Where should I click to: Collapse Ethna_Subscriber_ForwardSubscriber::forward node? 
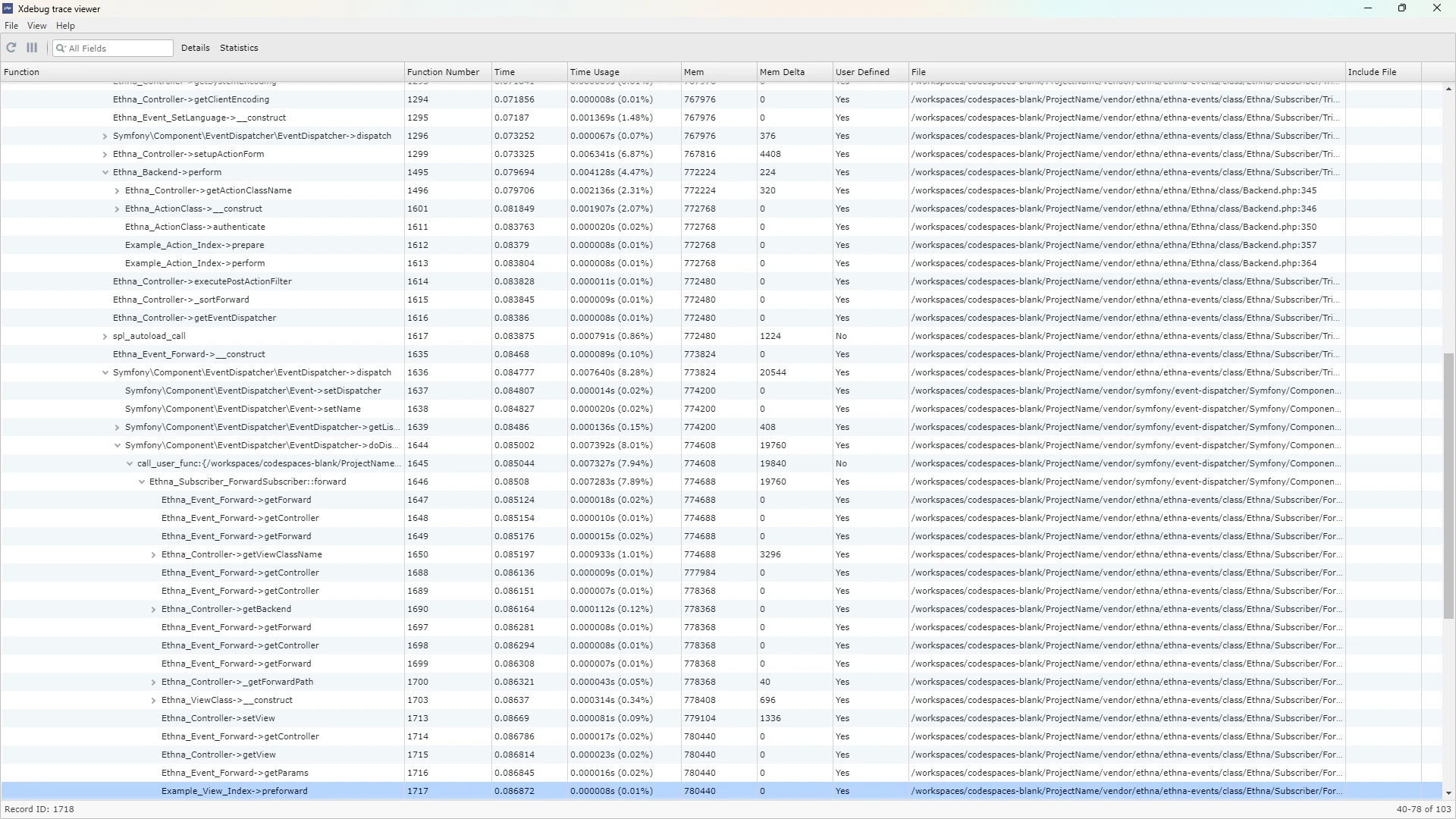point(142,482)
